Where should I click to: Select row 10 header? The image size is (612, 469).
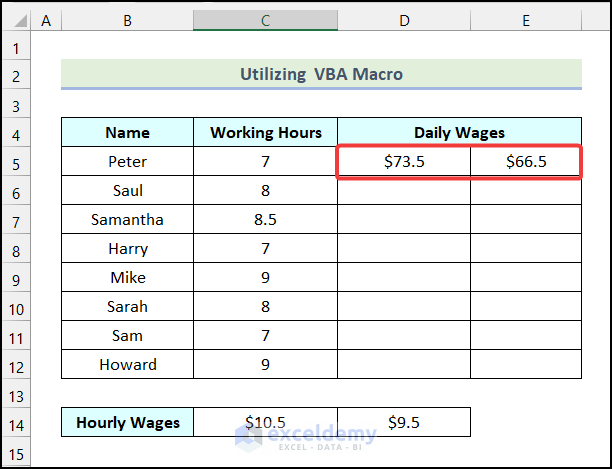click(x=16, y=306)
